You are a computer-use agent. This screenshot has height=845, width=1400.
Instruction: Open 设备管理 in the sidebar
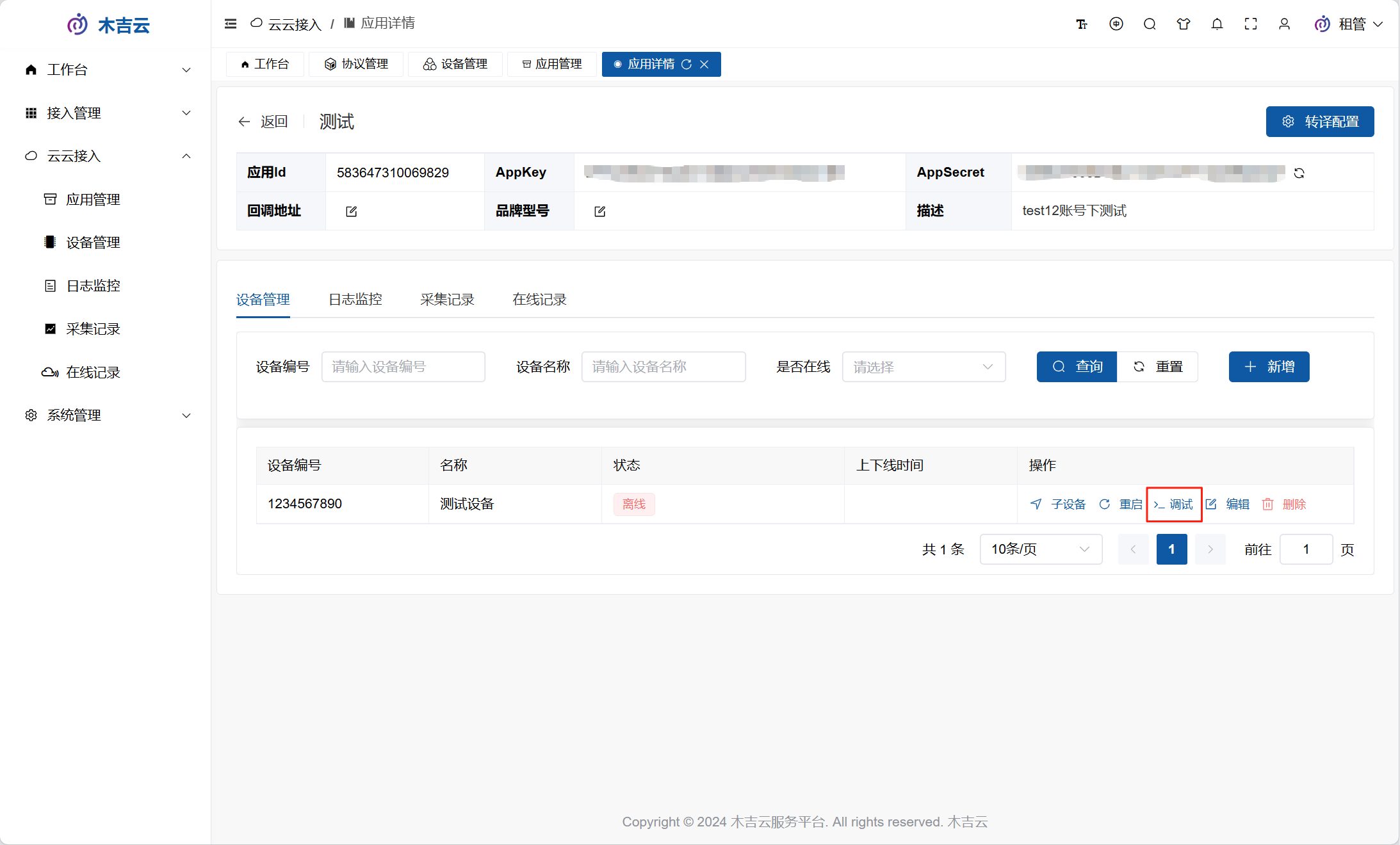point(106,243)
